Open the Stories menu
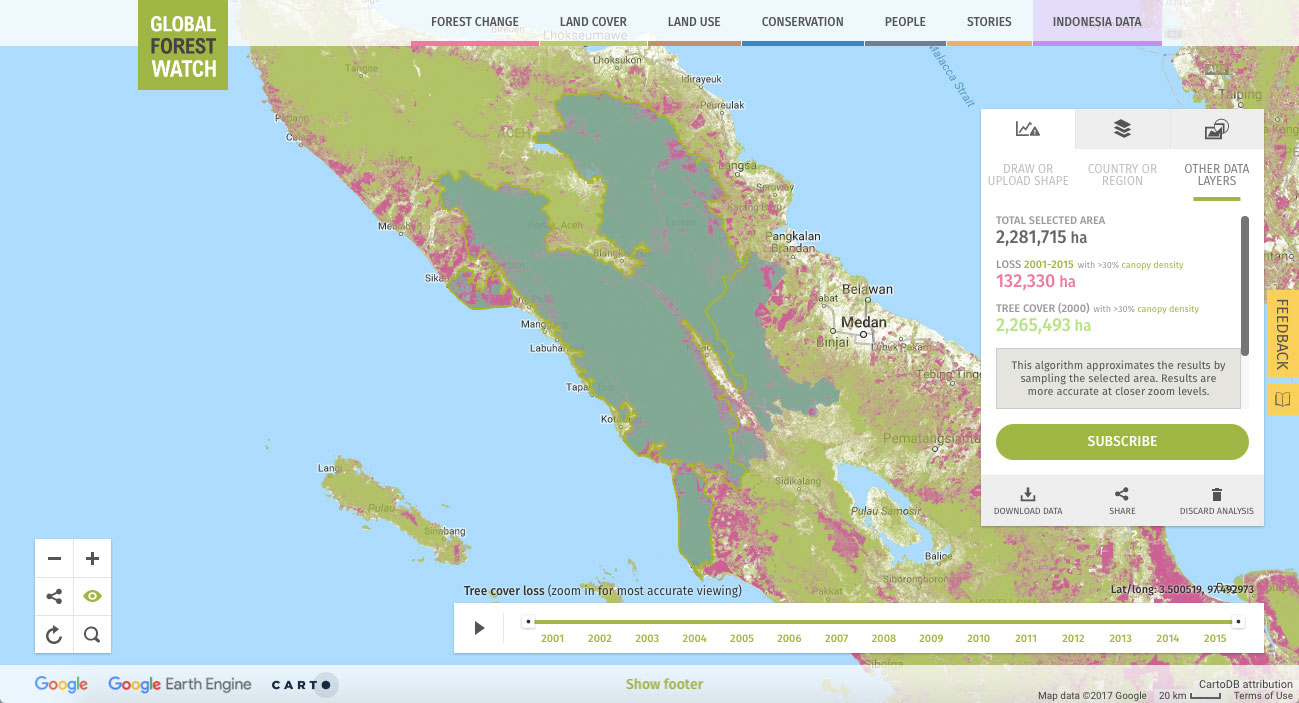Image resolution: width=1299 pixels, height=703 pixels. (989, 22)
